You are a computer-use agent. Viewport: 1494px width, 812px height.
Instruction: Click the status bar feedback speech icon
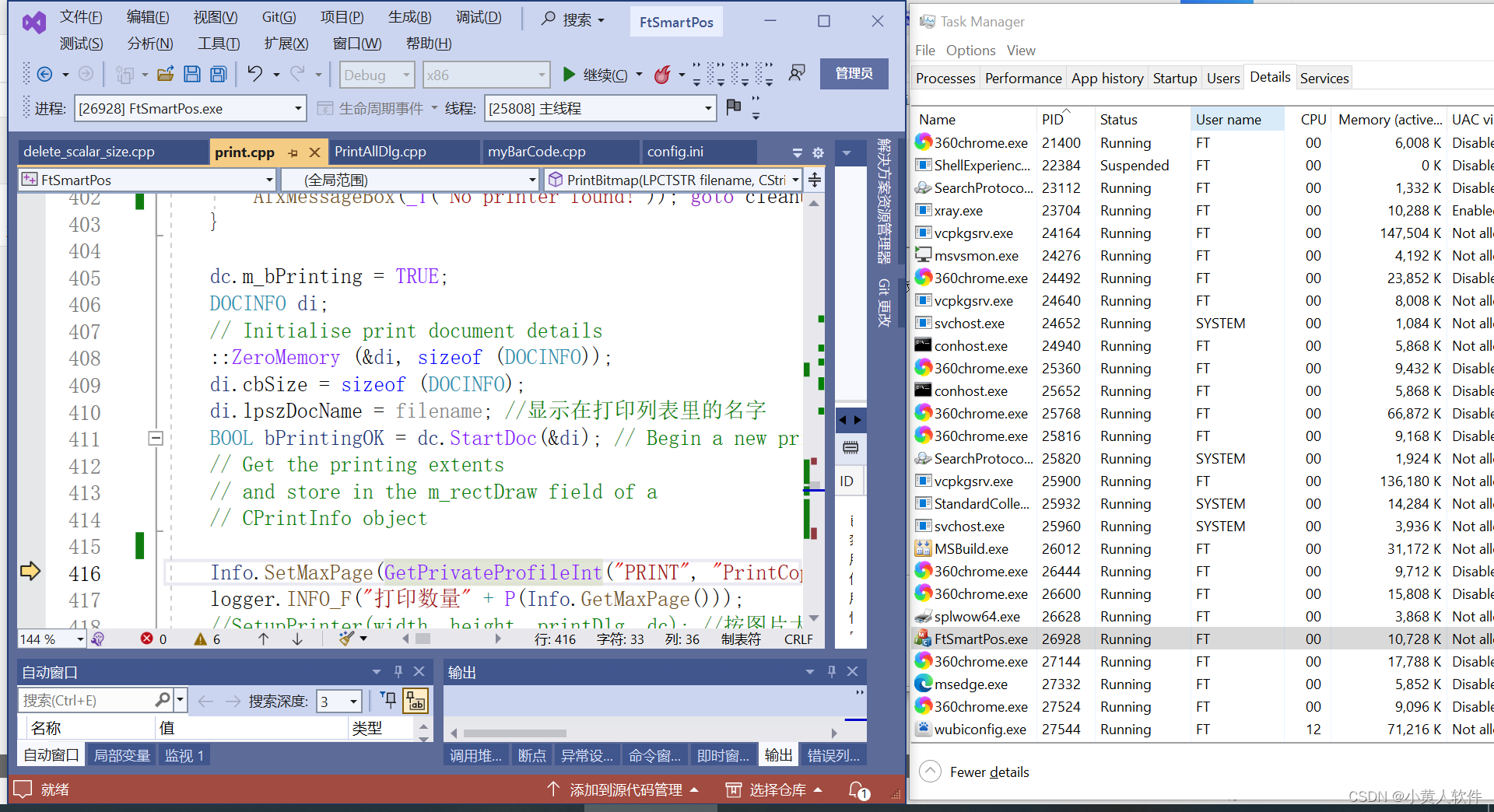[x=23, y=789]
